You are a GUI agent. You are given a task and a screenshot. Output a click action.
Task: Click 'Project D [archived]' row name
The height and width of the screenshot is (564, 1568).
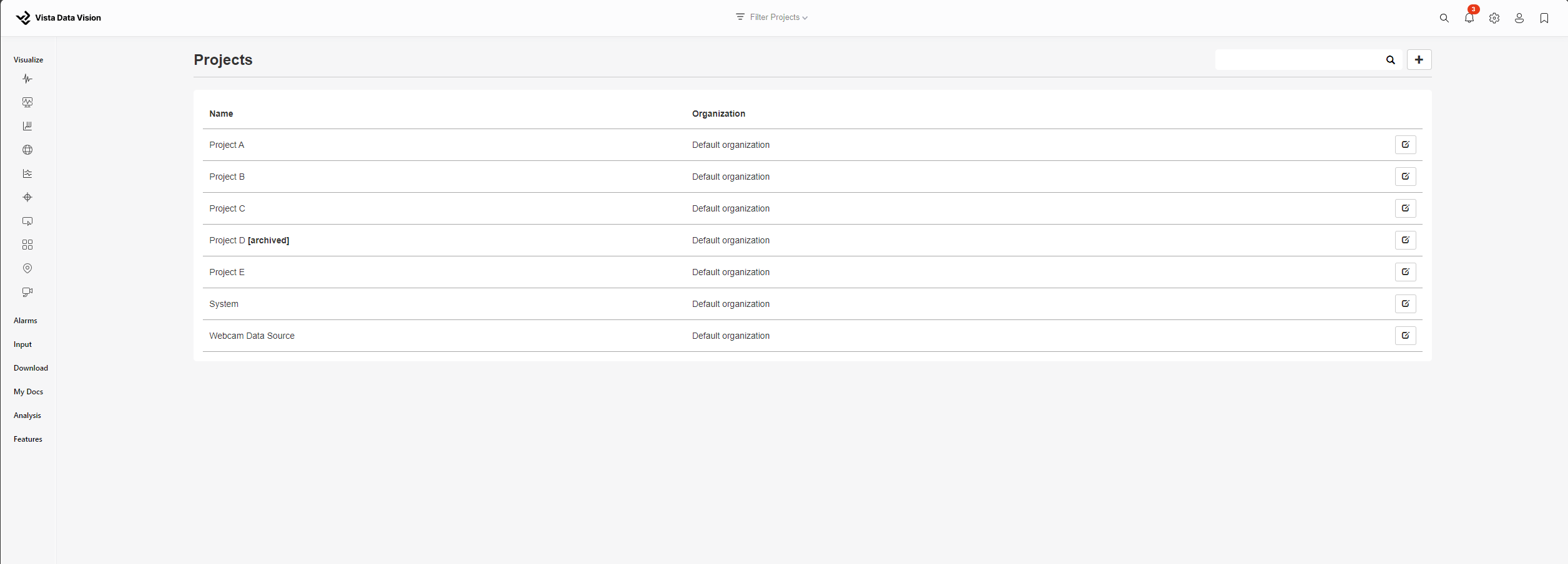coord(249,240)
